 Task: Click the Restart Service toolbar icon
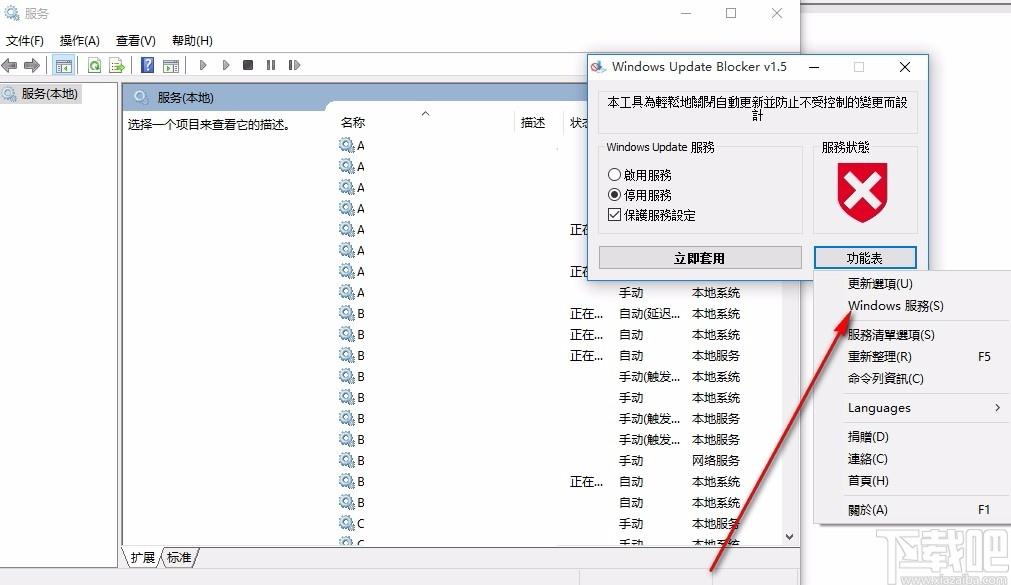(x=294, y=64)
